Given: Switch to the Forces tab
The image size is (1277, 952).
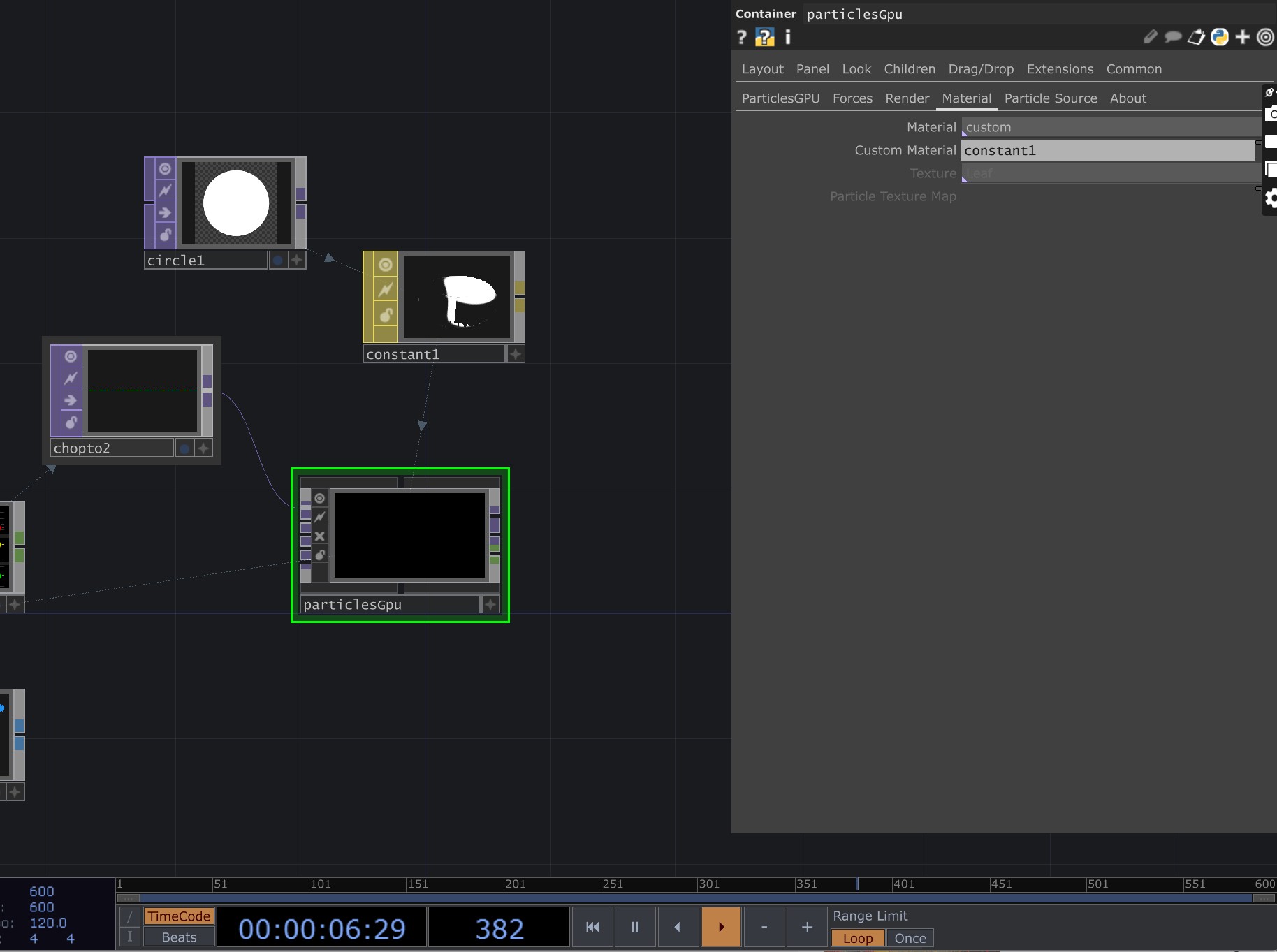Looking at the screenshot, I should click(853, 98).
